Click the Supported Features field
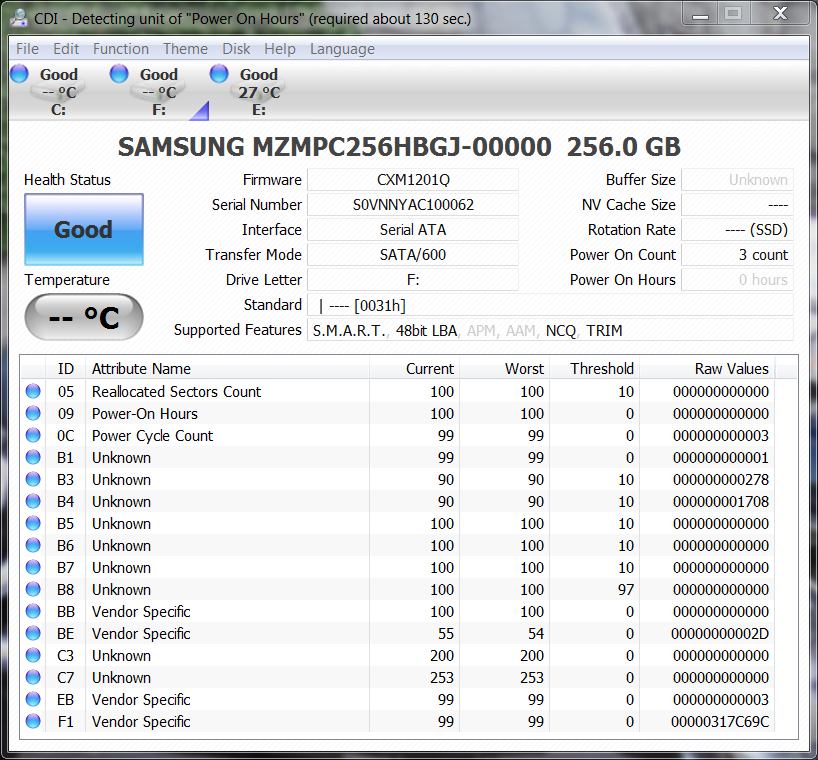This screenshot has width=818, height=760. pos(550,330)
